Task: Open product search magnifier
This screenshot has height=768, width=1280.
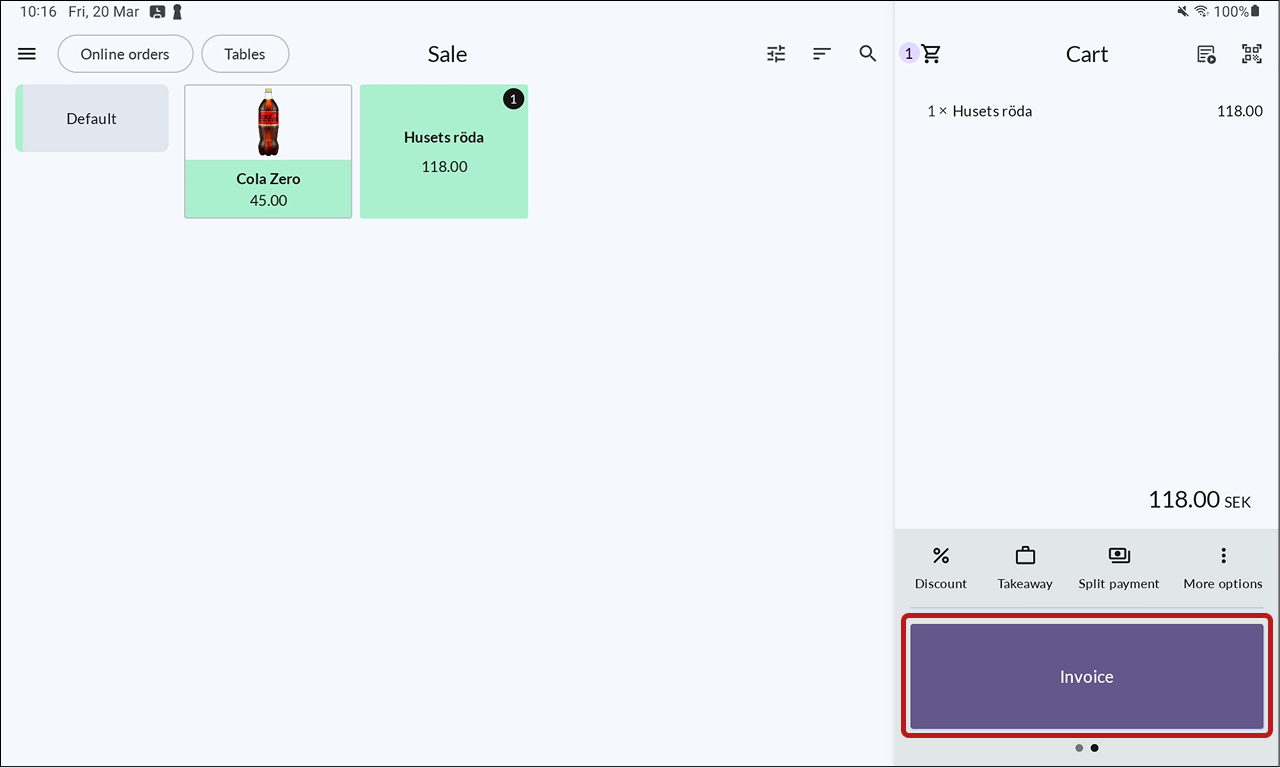Action: (868, 54)
